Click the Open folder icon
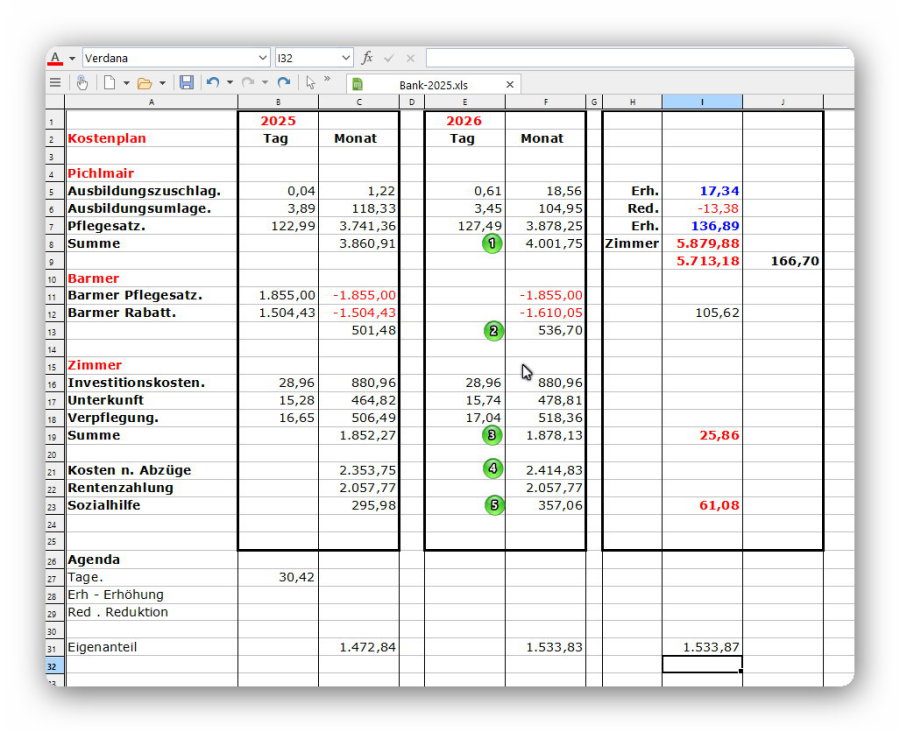This screenshot has width=900, height=732. [144, 83]
